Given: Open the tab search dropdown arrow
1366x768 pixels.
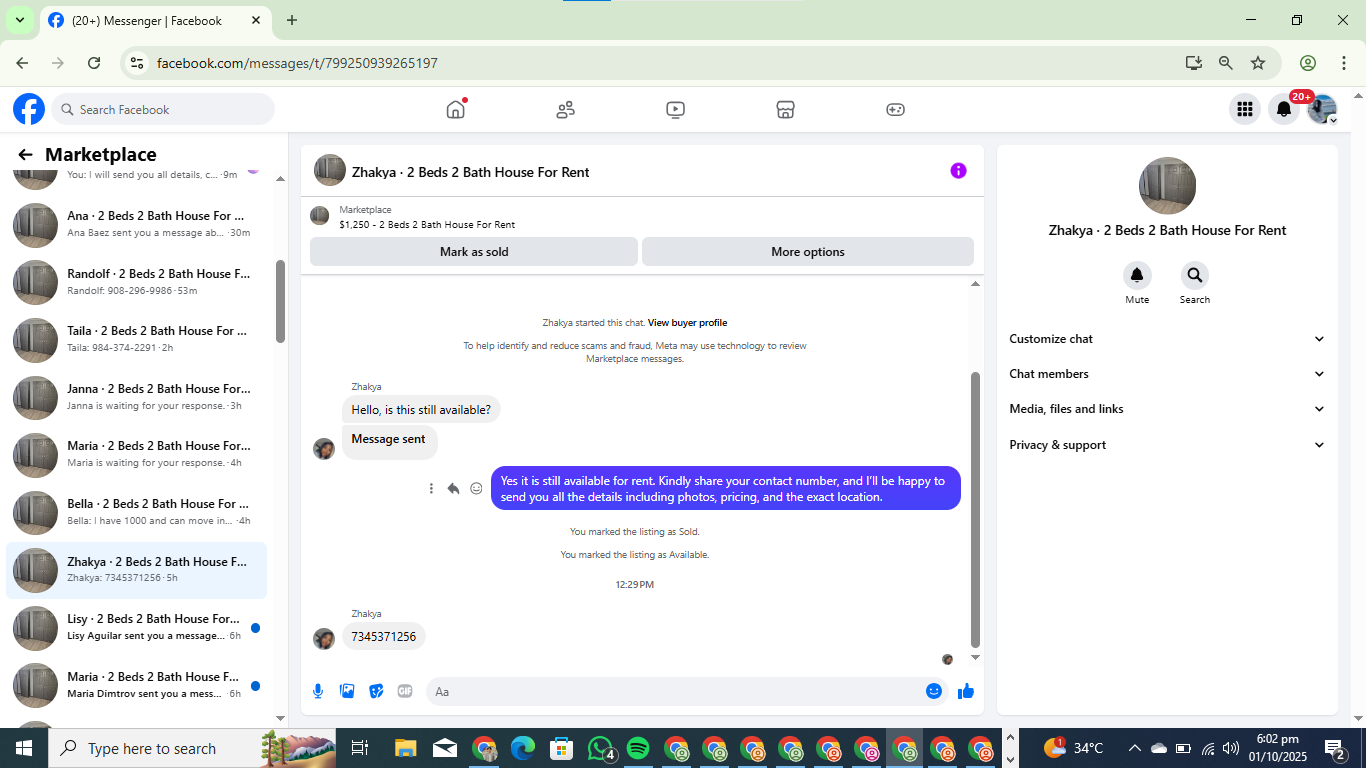Looking at the screenshot, I should click(x=19, y=20).
